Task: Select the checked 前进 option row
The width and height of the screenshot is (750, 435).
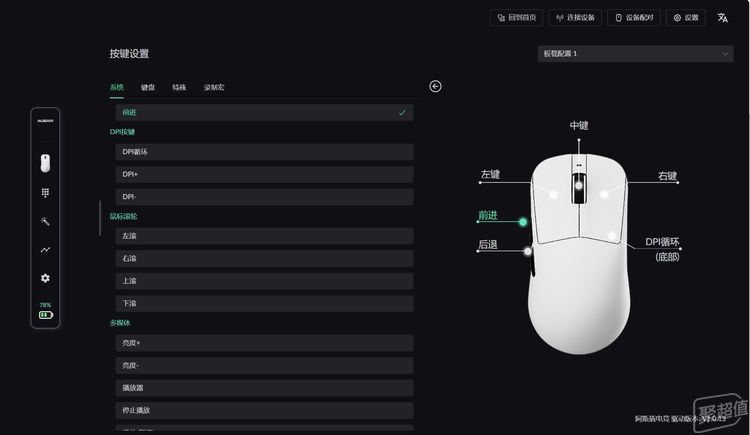Action: pos(265,112)
